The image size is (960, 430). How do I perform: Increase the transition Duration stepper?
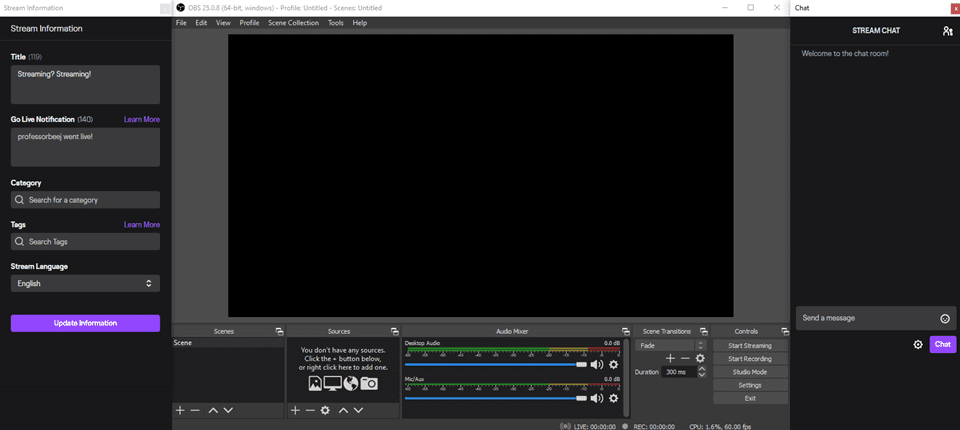[702, 368]
